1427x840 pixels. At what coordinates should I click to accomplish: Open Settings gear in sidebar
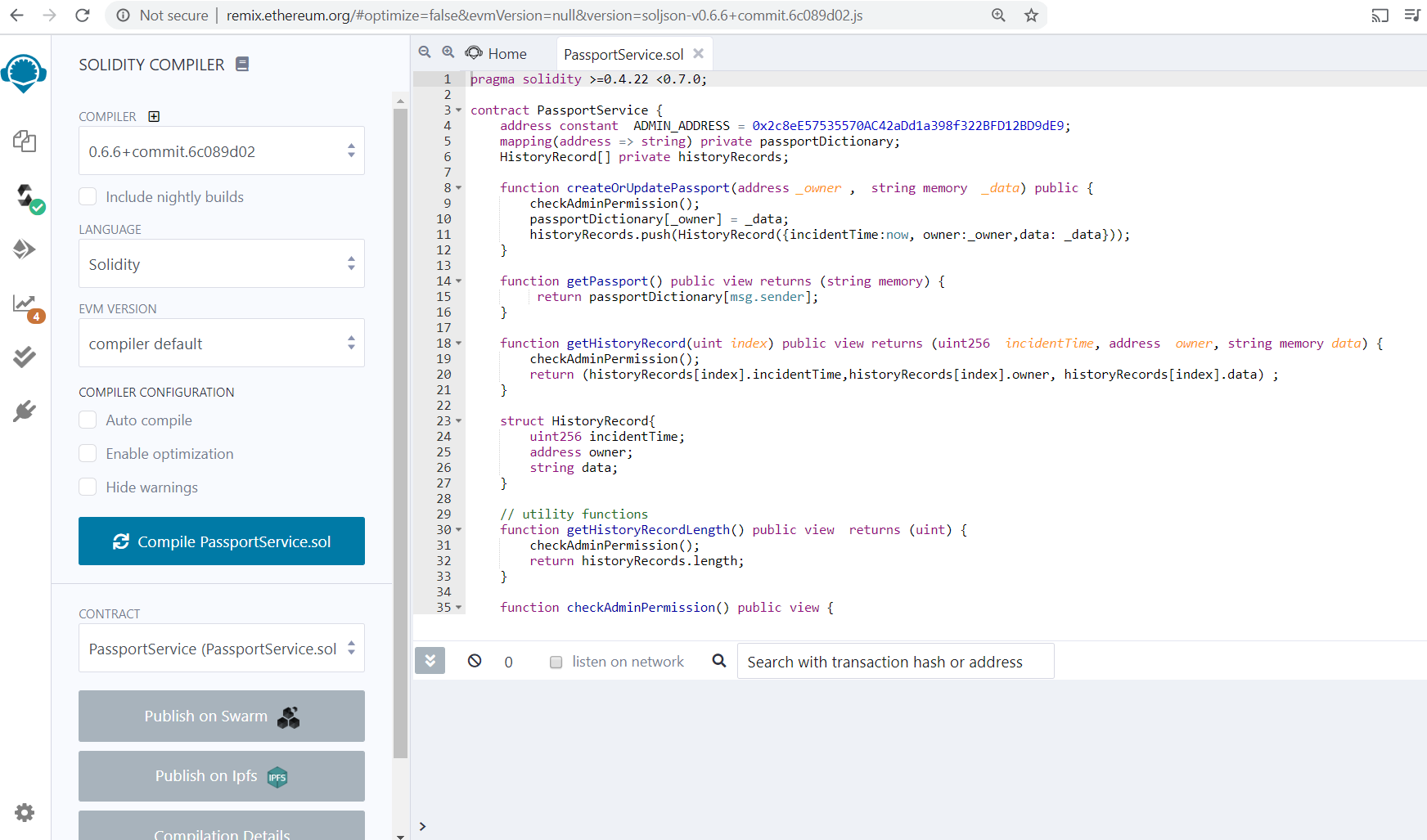coord(25,812)
